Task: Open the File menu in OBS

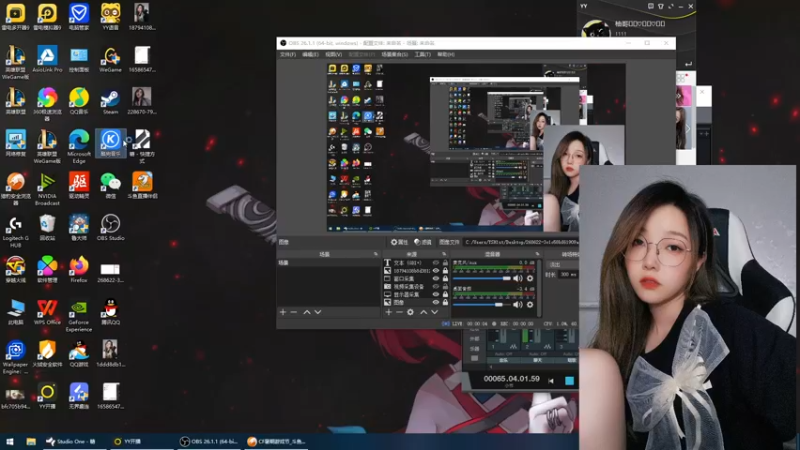Action: tap(288, 55)
